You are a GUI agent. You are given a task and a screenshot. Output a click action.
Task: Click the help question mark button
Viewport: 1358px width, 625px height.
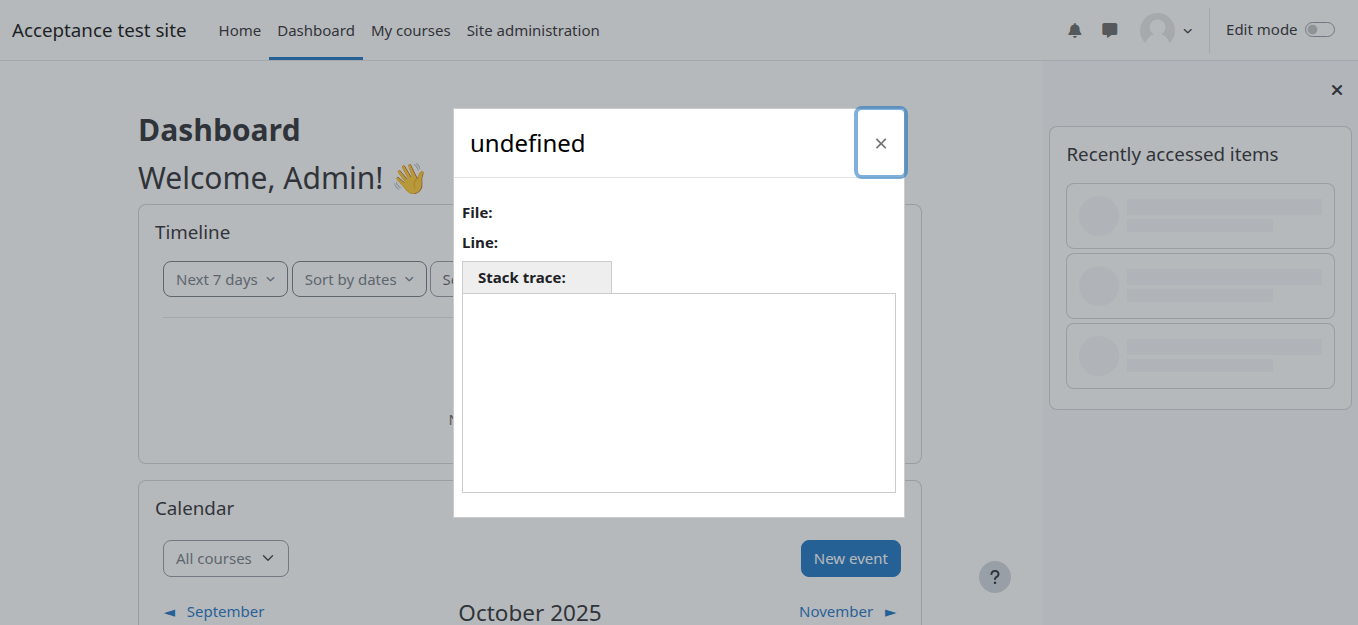(994, 577)
